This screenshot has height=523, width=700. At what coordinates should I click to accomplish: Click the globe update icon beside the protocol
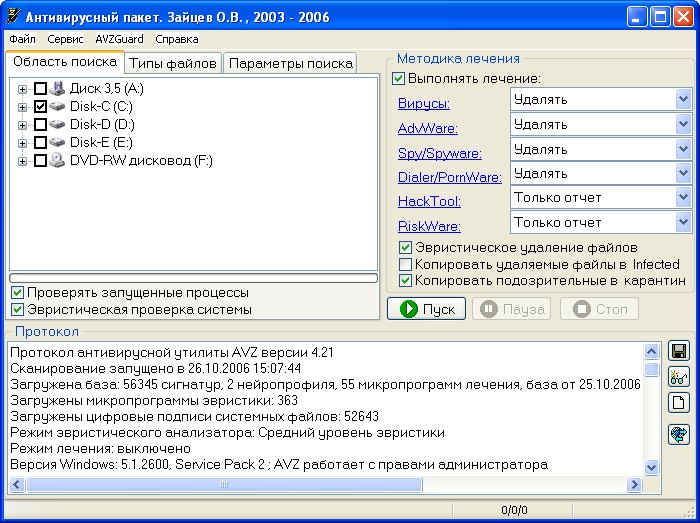(x=679, y=434)
